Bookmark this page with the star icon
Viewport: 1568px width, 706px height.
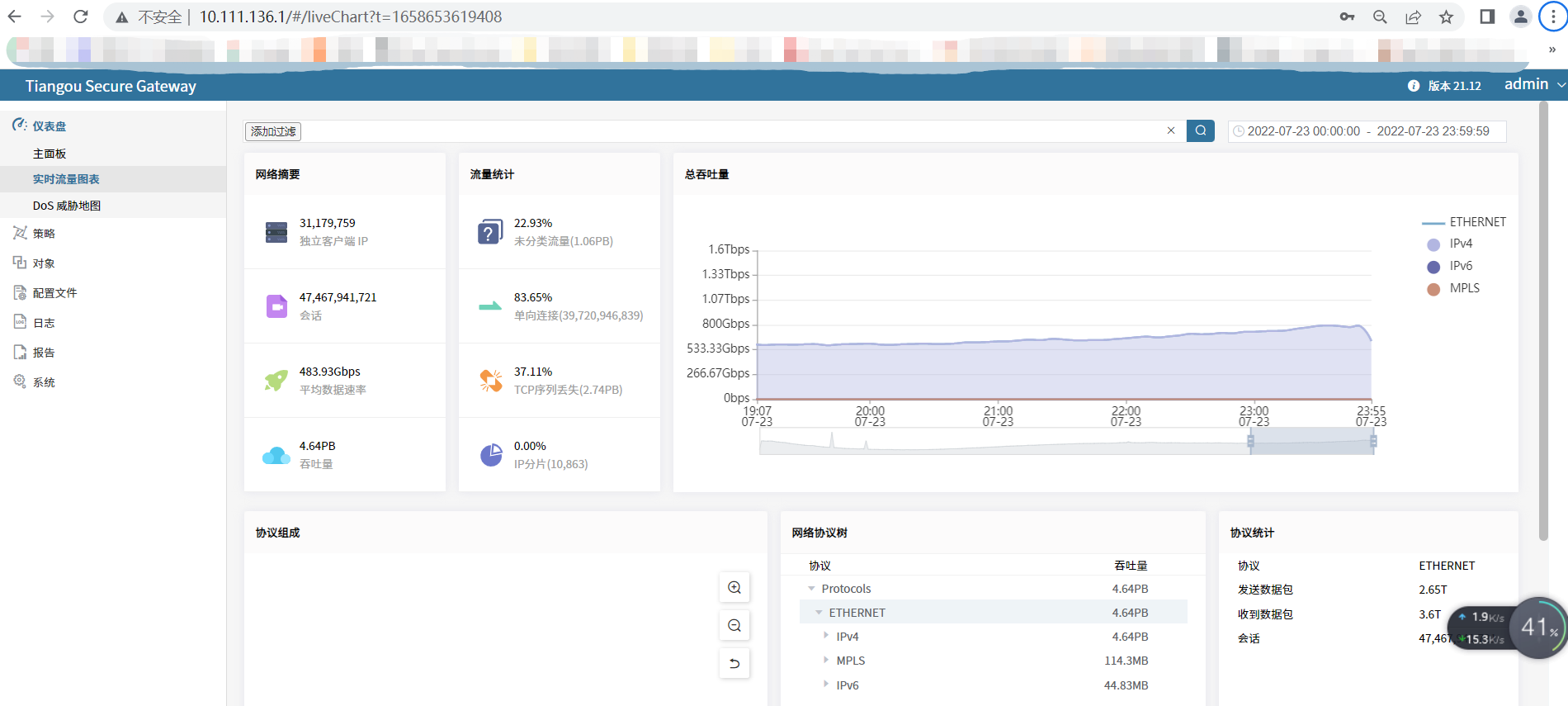(1446, 17)
